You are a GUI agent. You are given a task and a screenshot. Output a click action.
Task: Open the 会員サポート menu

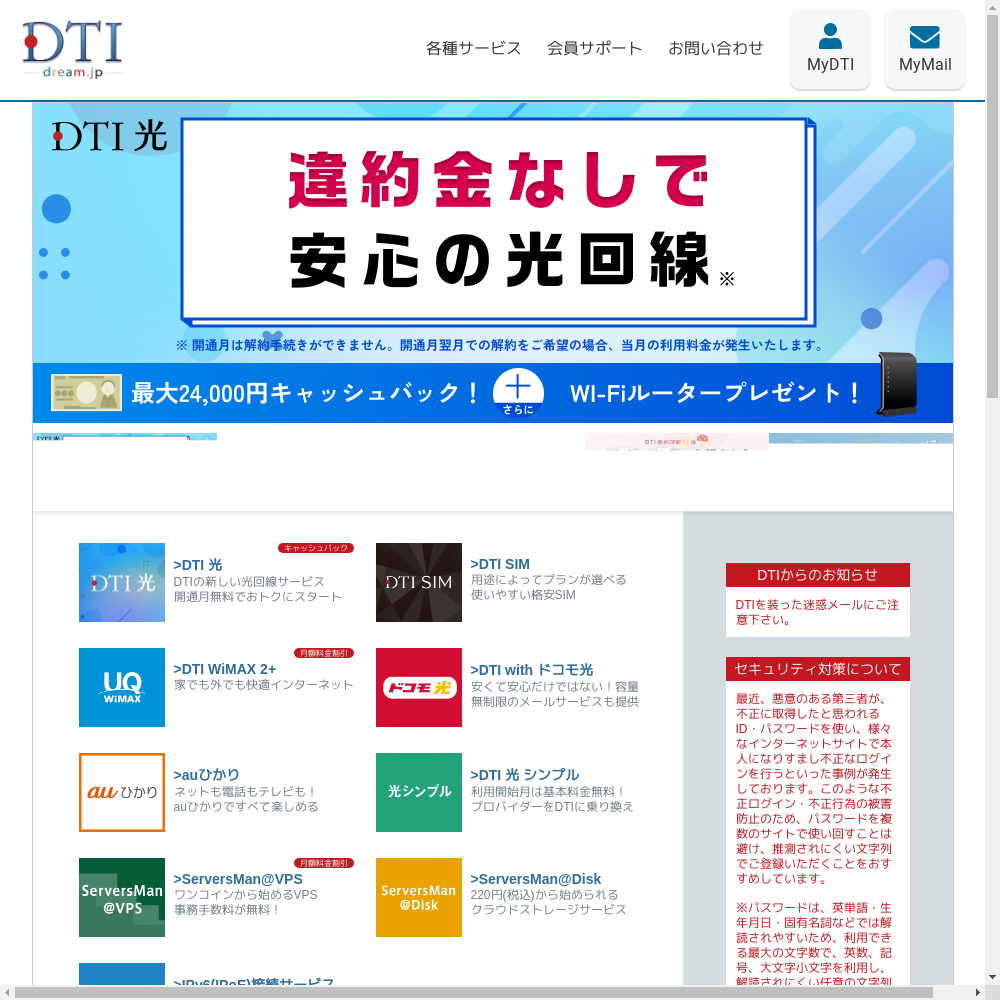pos(594,48)
